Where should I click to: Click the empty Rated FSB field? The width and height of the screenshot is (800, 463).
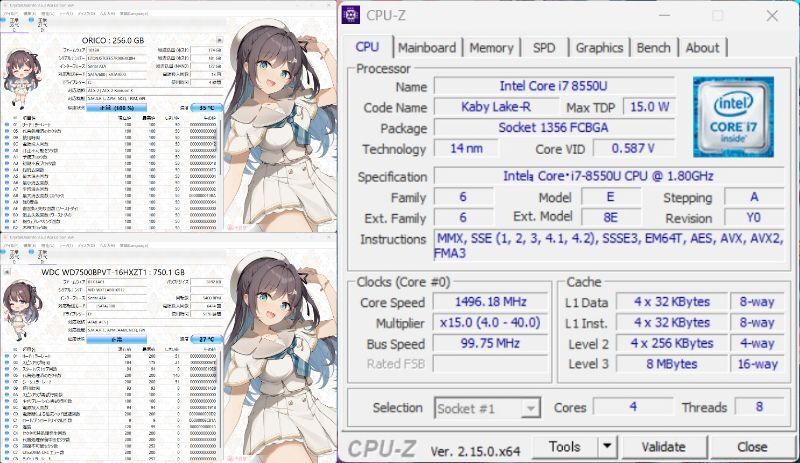point(491,364)
